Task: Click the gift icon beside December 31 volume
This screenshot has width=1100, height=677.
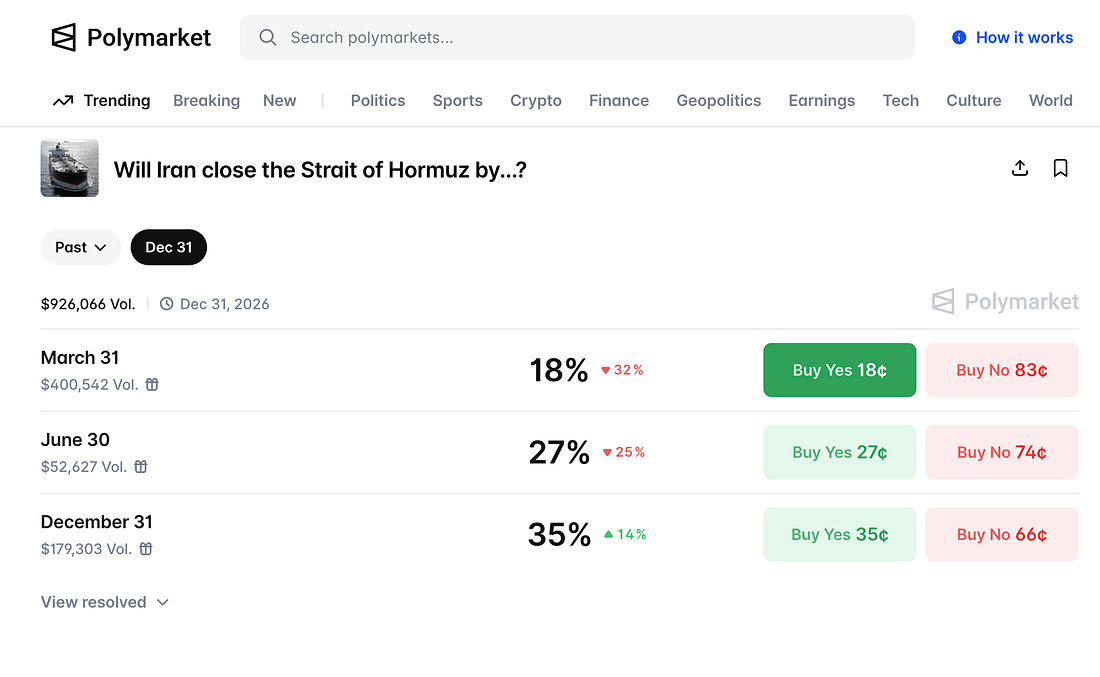Action: click(146, 548)
